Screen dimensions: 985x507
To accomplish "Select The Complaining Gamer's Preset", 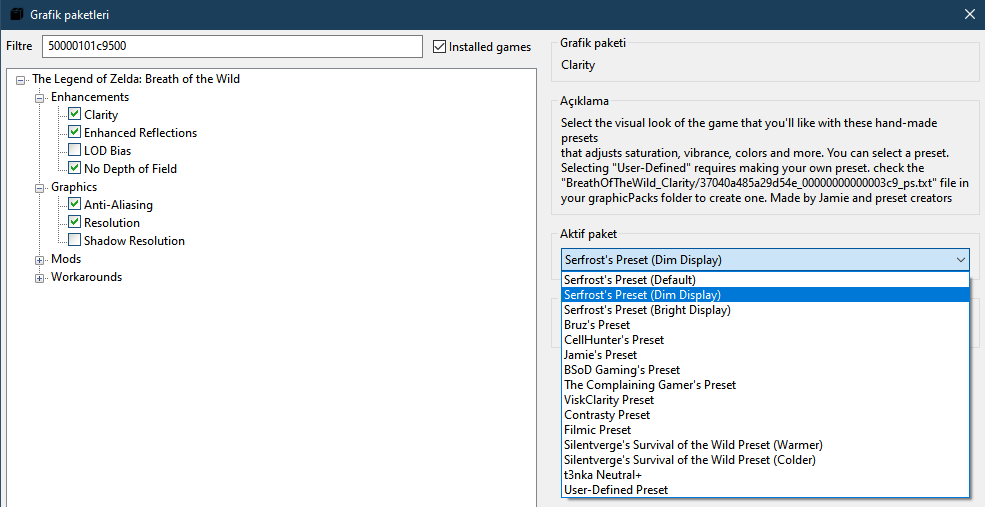I will 765,384.
